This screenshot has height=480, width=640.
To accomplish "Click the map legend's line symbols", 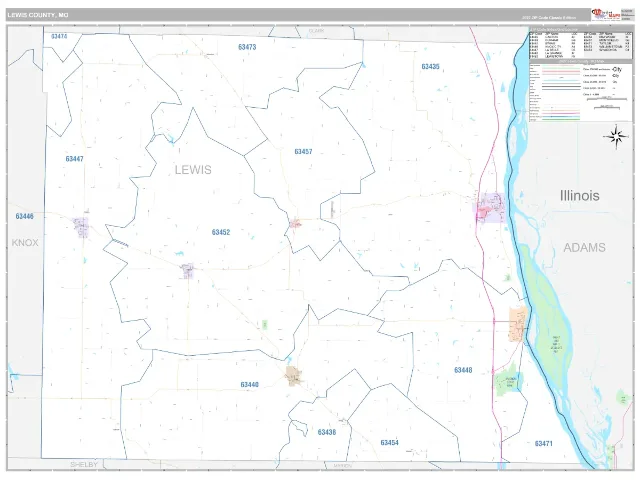I will point(561,93).
